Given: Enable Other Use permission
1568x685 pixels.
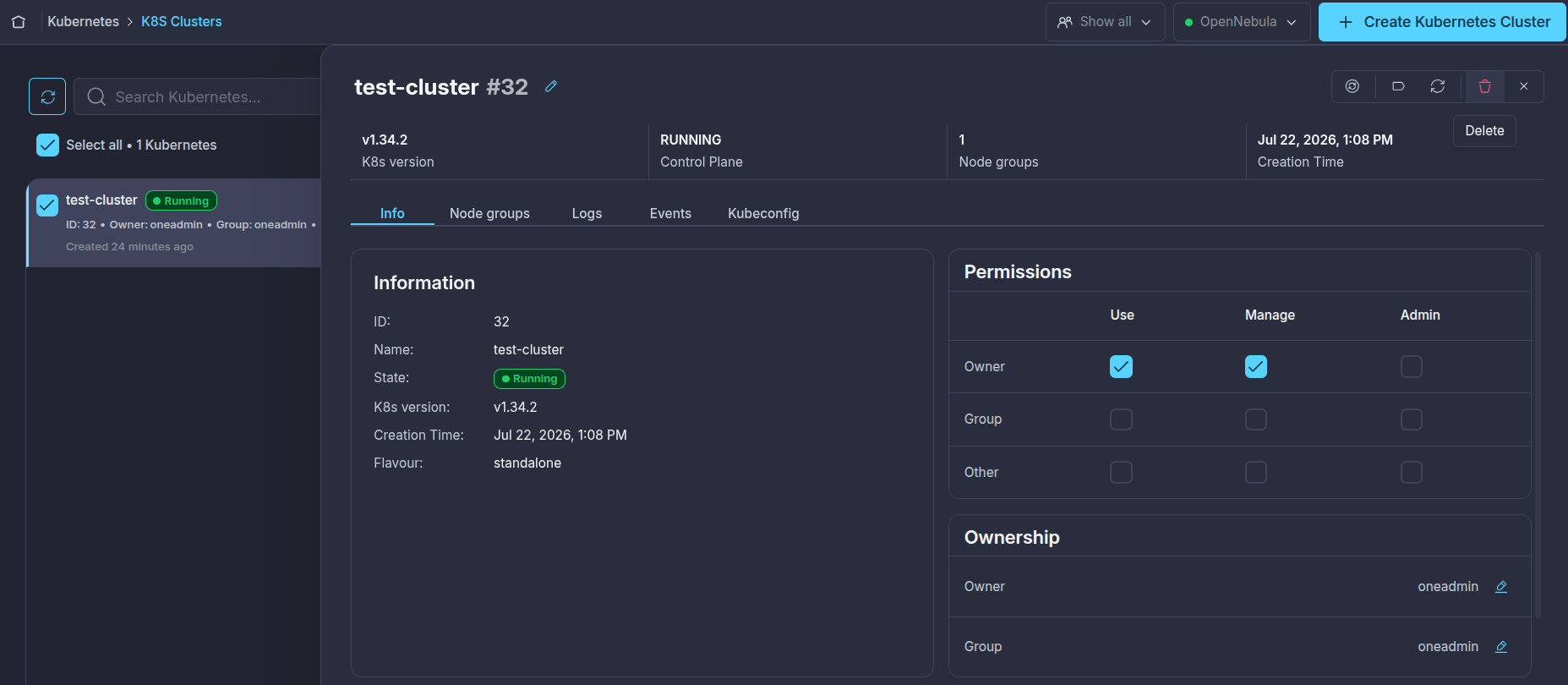Looking at the screenshot, I should (1121, 472).
